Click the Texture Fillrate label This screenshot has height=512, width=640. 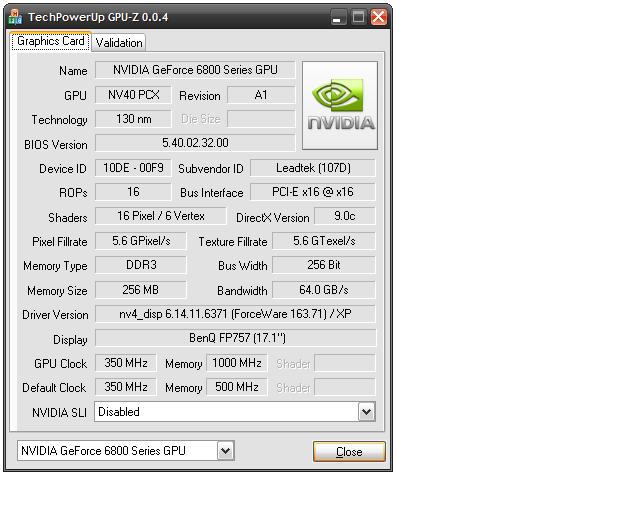click(x=233, y=242)
